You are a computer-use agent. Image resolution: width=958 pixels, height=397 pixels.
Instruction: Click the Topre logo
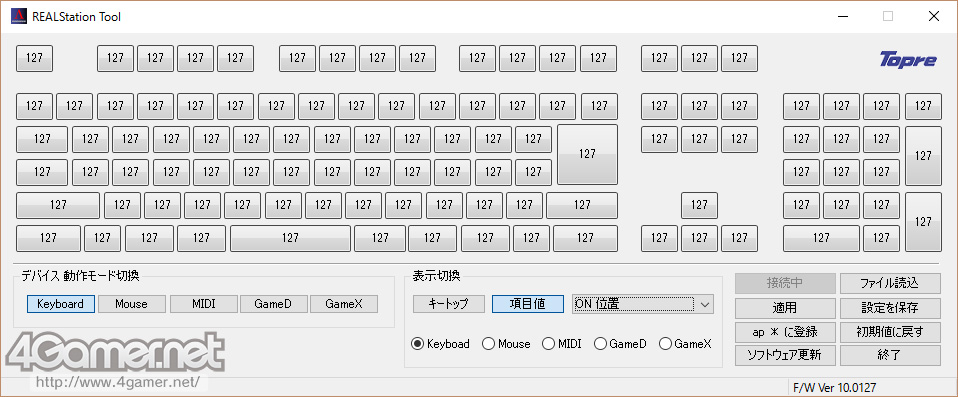tap(907, 60)
